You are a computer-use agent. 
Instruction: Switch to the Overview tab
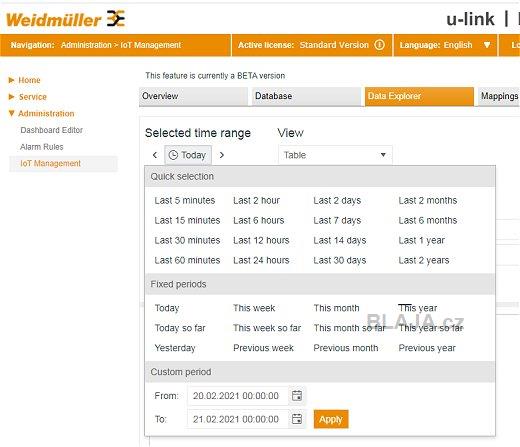pyautogui.click(x=193, y=96)
